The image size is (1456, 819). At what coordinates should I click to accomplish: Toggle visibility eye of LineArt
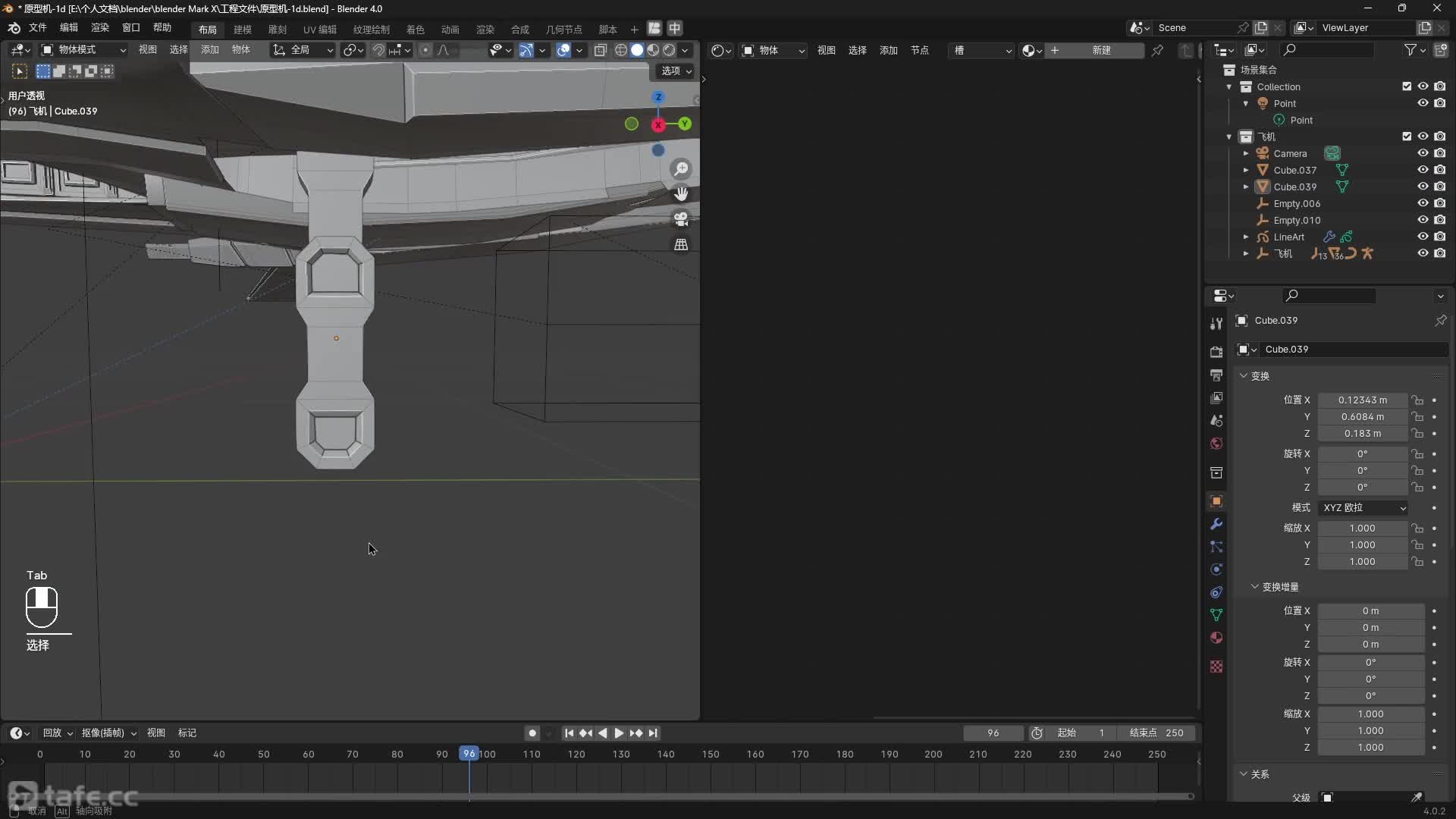click(x=1423, y=237)
